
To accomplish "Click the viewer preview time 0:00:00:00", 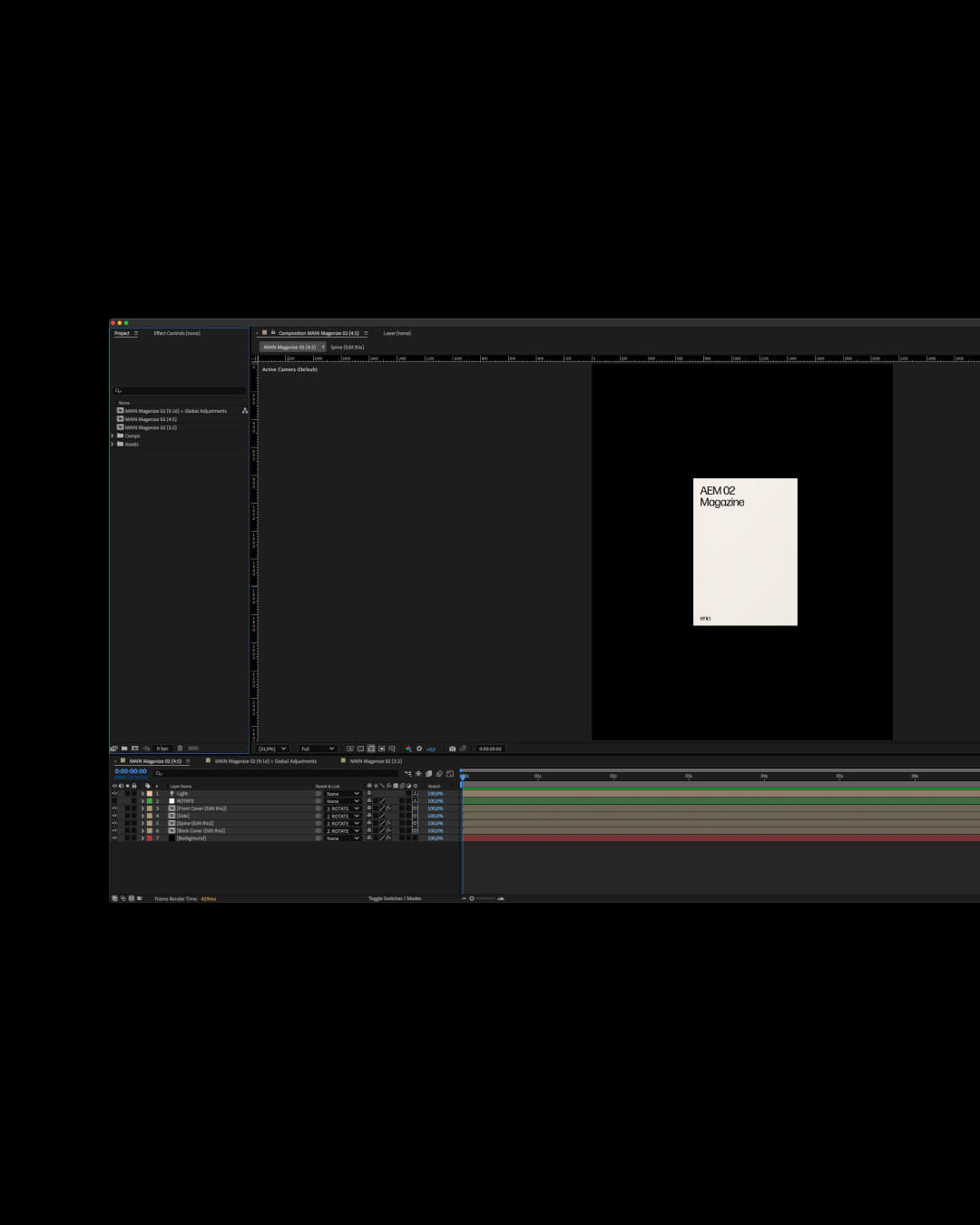I will 490,749.
